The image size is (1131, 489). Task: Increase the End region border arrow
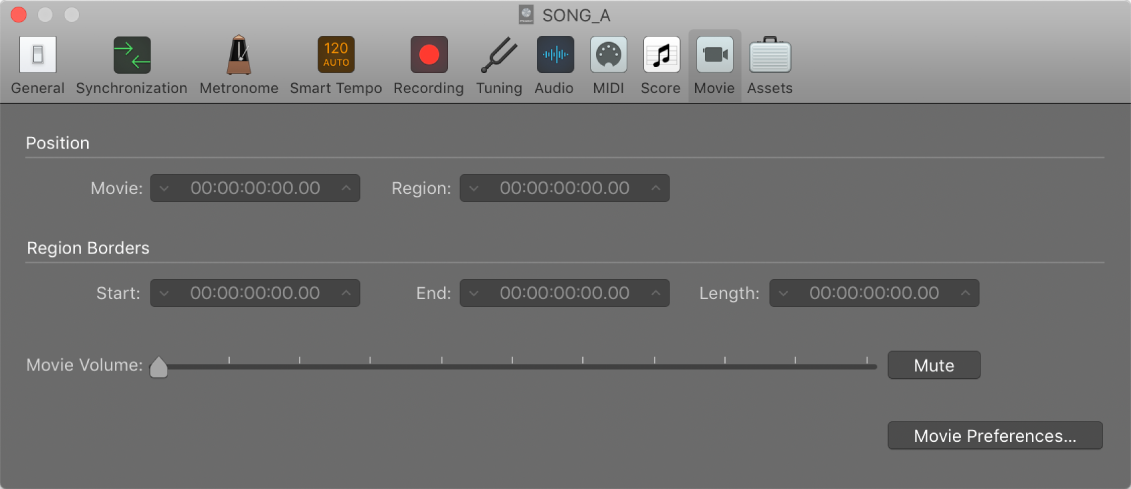[x=655, y=293]
